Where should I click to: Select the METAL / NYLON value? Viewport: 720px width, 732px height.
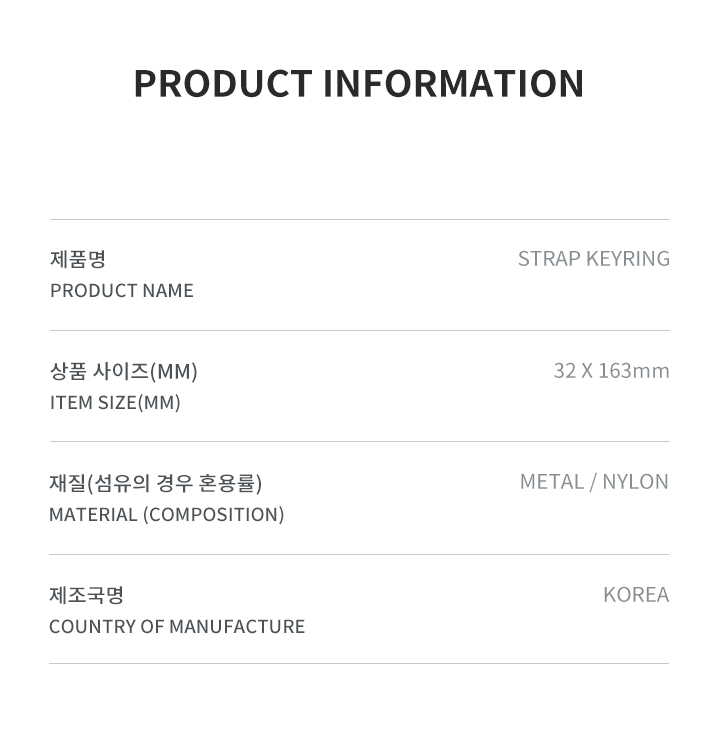(x=594, y=482)
